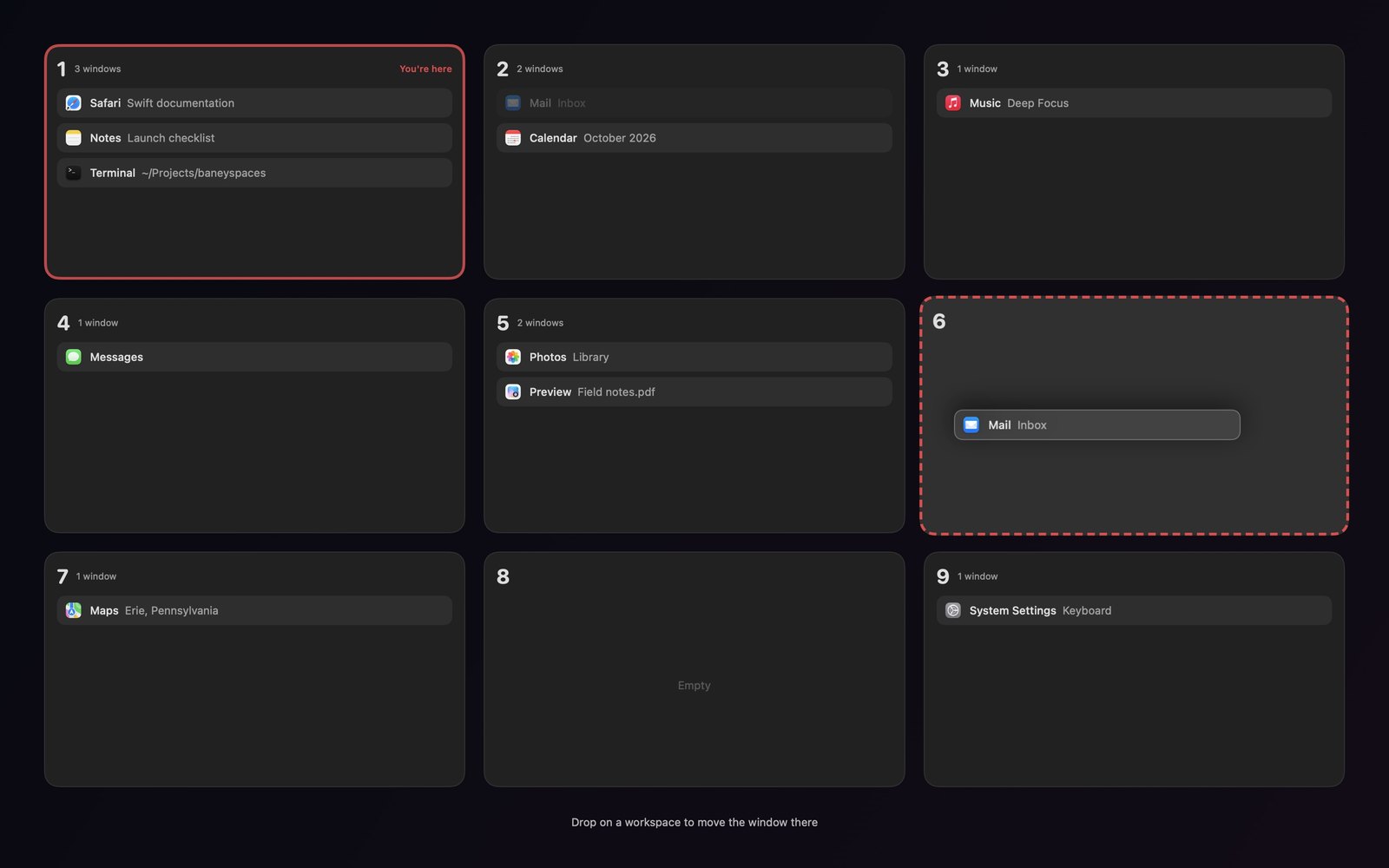Click the workspace 3 number heading
1389x868 pixels.
[943, 69]
